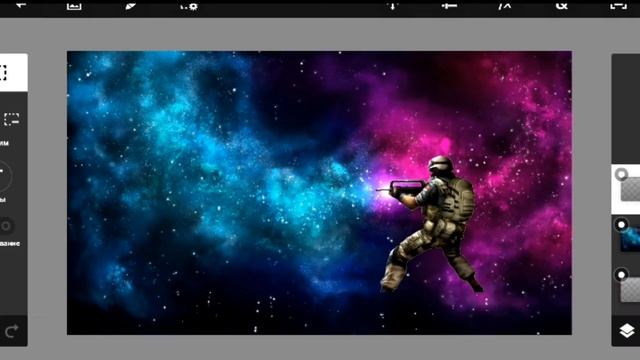Choose the subtract-from-selection marquee mode

12,119
